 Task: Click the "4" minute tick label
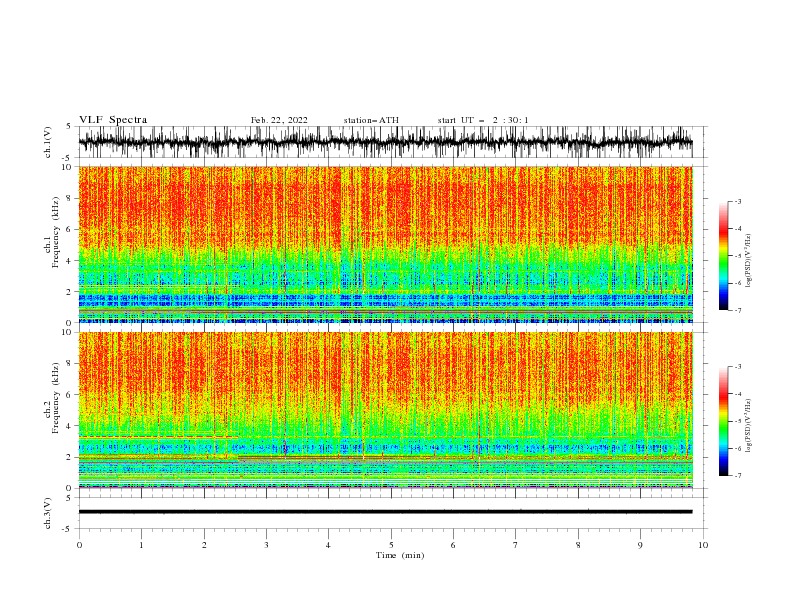click(x=328, y=545)
